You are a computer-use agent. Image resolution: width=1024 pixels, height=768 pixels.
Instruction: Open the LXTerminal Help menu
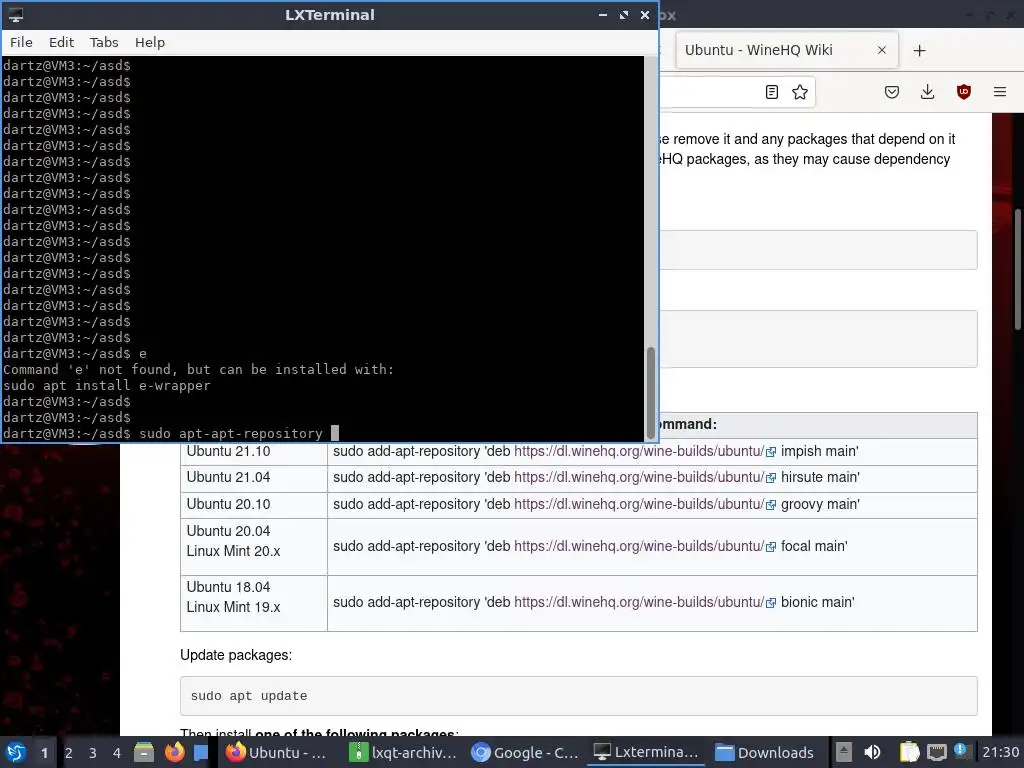(x=150, y=42)
